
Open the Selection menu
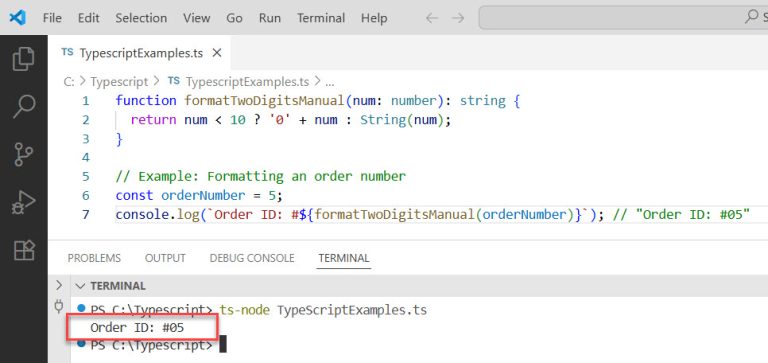(141, 18)
